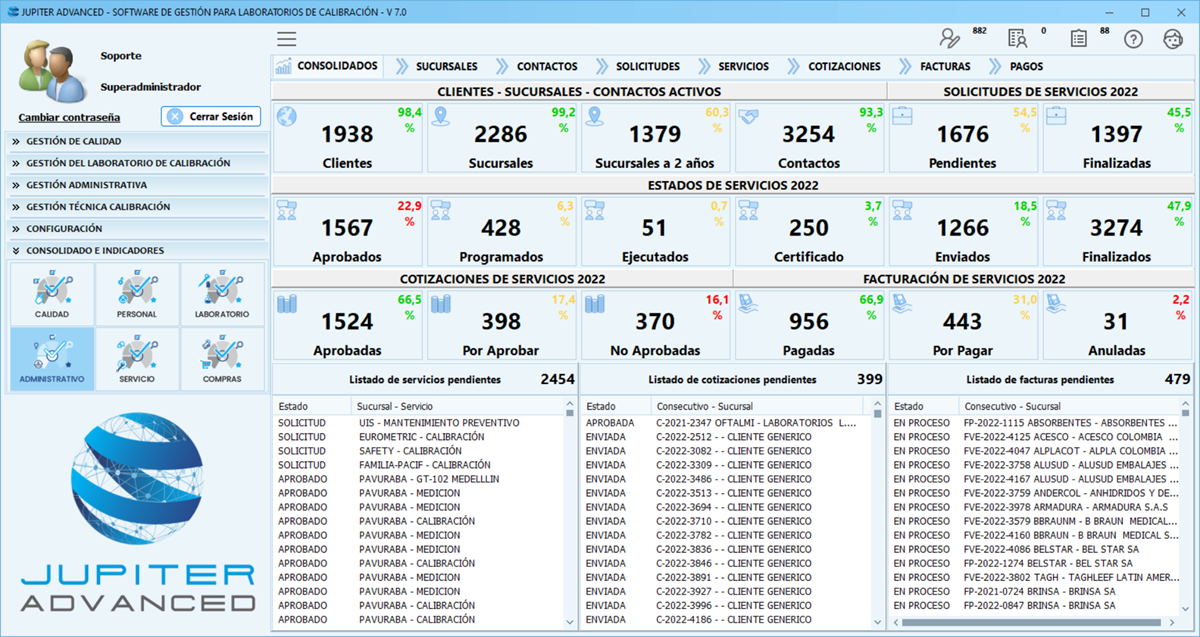This screenshot has height=637, width=1200.
Task: Click the help question mark icon
Action: (1133, 38)
